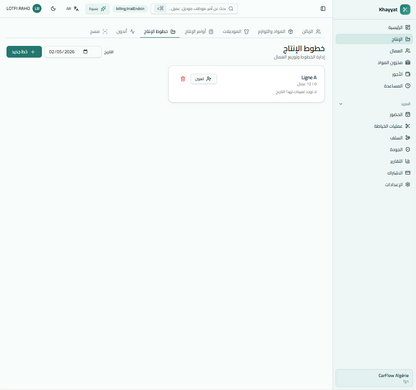Viewport: 416px width, 390px height.
Task: Open the Khayyat scissors logo
Action: [405, 9]
